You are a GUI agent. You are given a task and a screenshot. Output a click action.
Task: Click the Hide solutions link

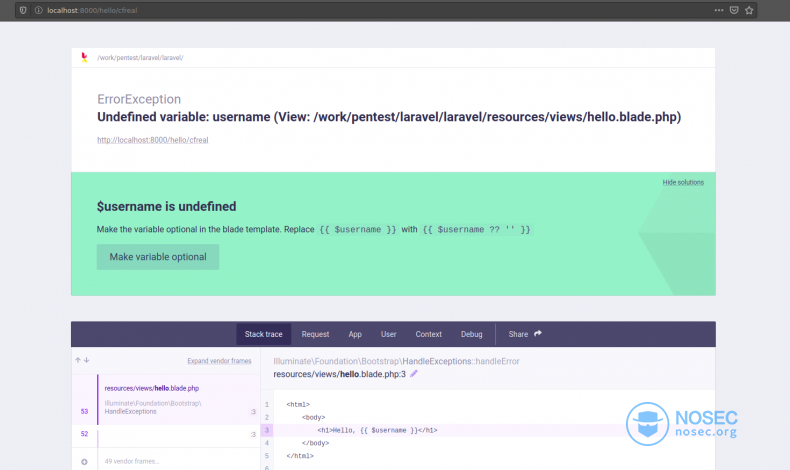(x=683, y=182)
